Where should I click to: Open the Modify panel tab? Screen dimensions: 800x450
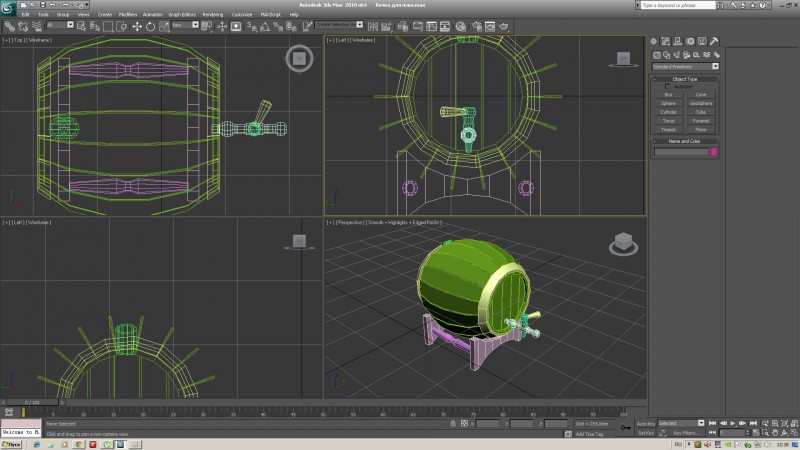[x=665, y=41]
